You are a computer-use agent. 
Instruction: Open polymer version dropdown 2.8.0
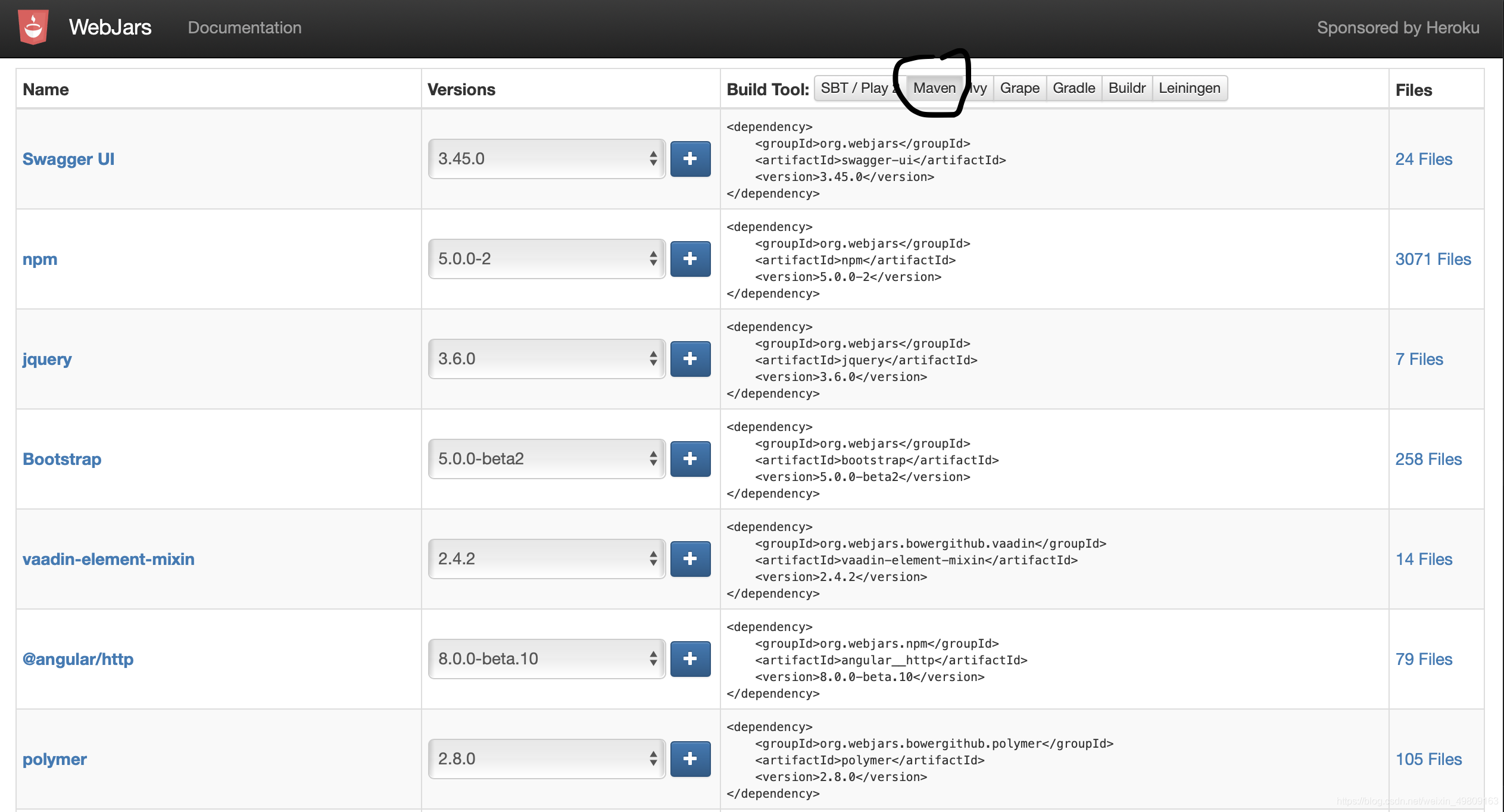(547, 759)
